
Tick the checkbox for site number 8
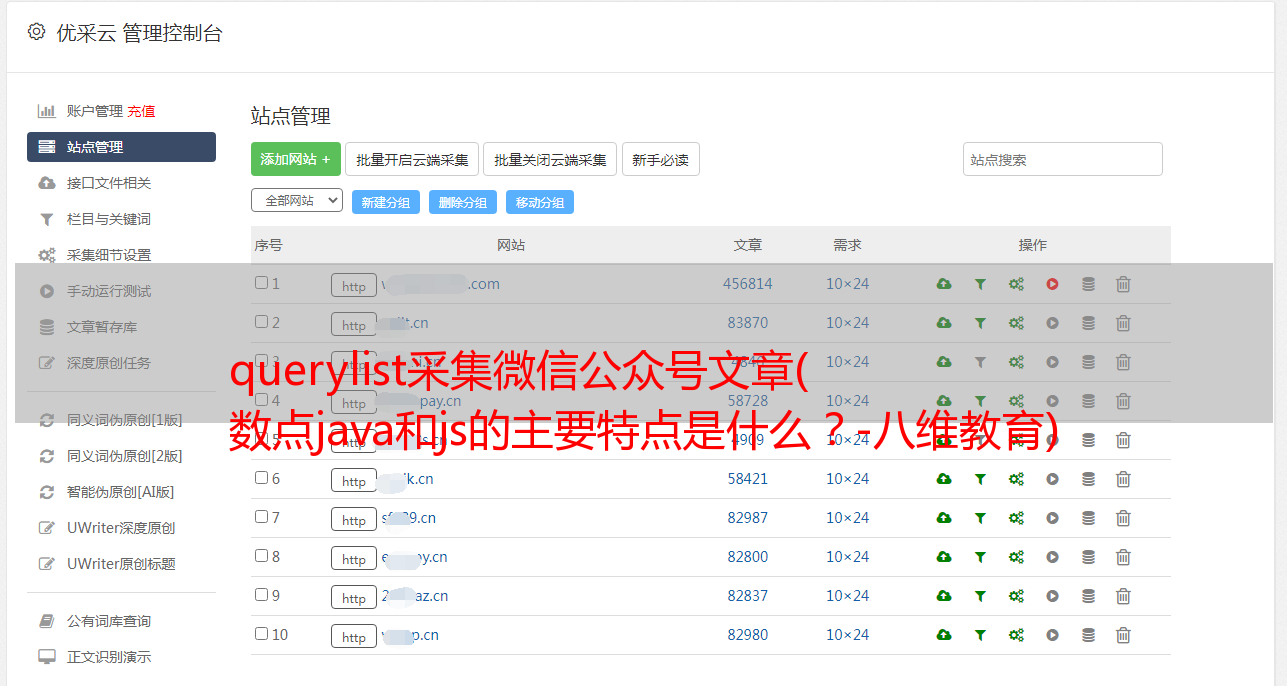click(x=261, y=556)
